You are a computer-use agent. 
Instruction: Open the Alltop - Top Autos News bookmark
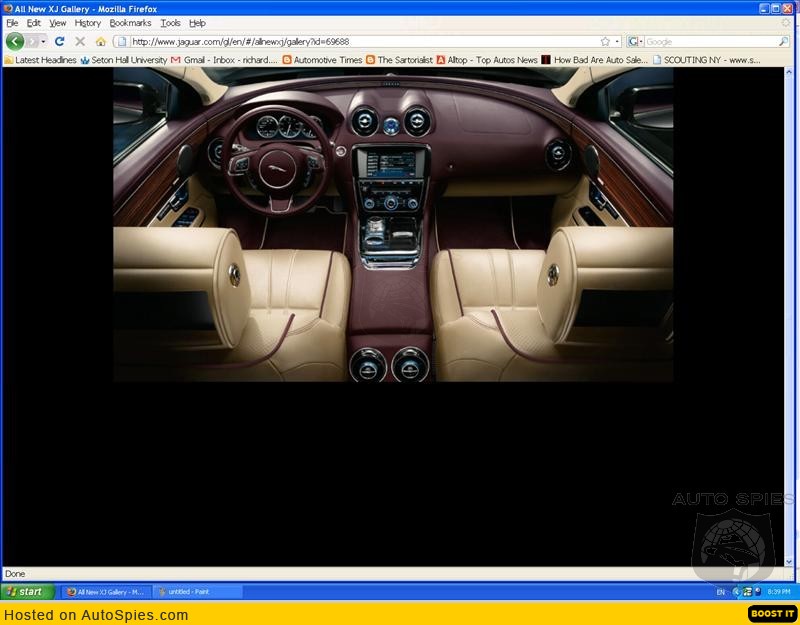487,60
